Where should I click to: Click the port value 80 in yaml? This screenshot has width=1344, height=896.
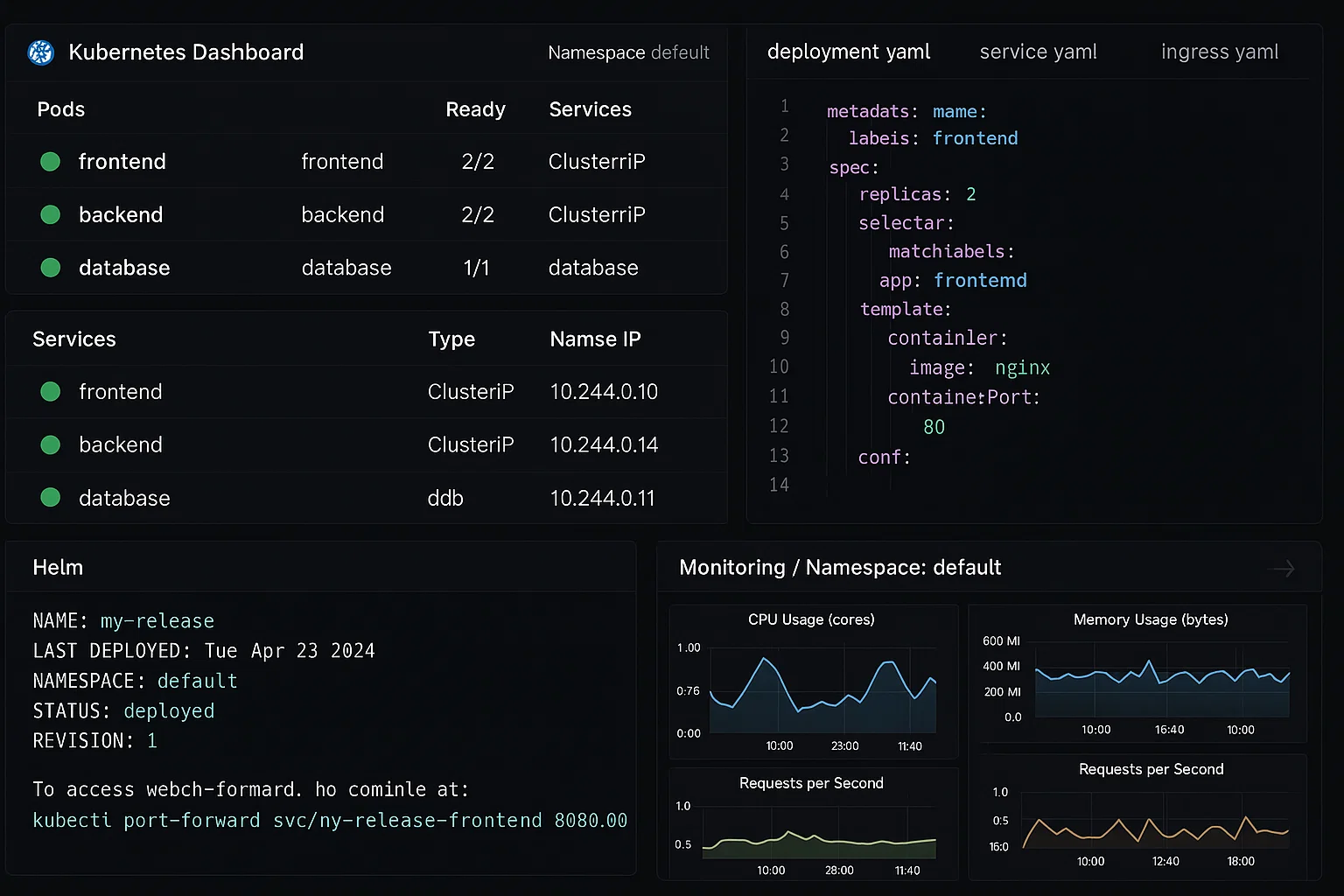click(934, 427)
